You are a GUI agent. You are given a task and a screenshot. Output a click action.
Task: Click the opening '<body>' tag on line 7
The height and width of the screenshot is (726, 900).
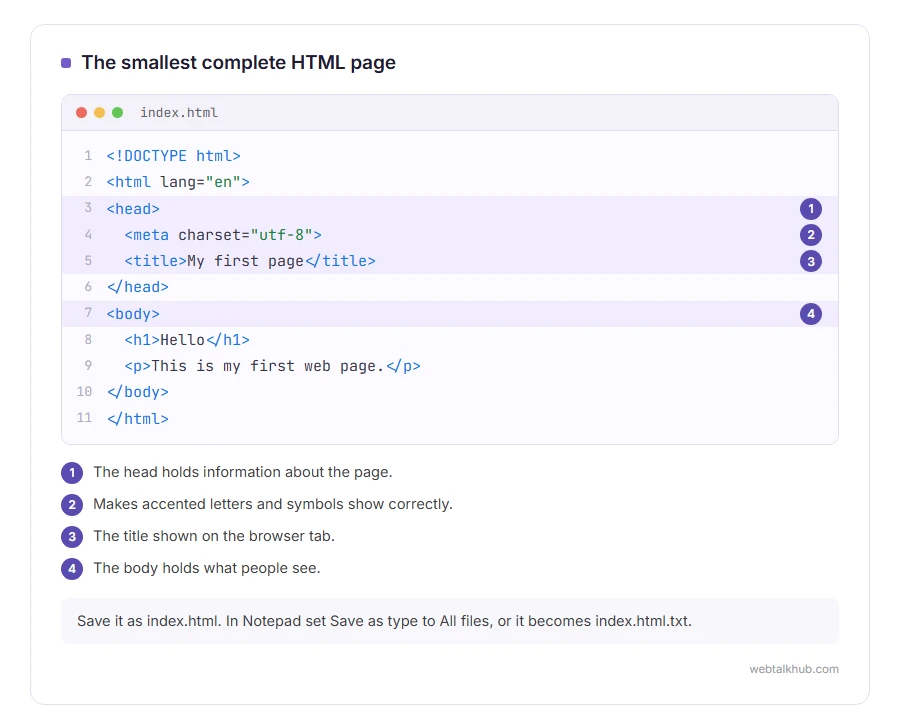(133, 314)
